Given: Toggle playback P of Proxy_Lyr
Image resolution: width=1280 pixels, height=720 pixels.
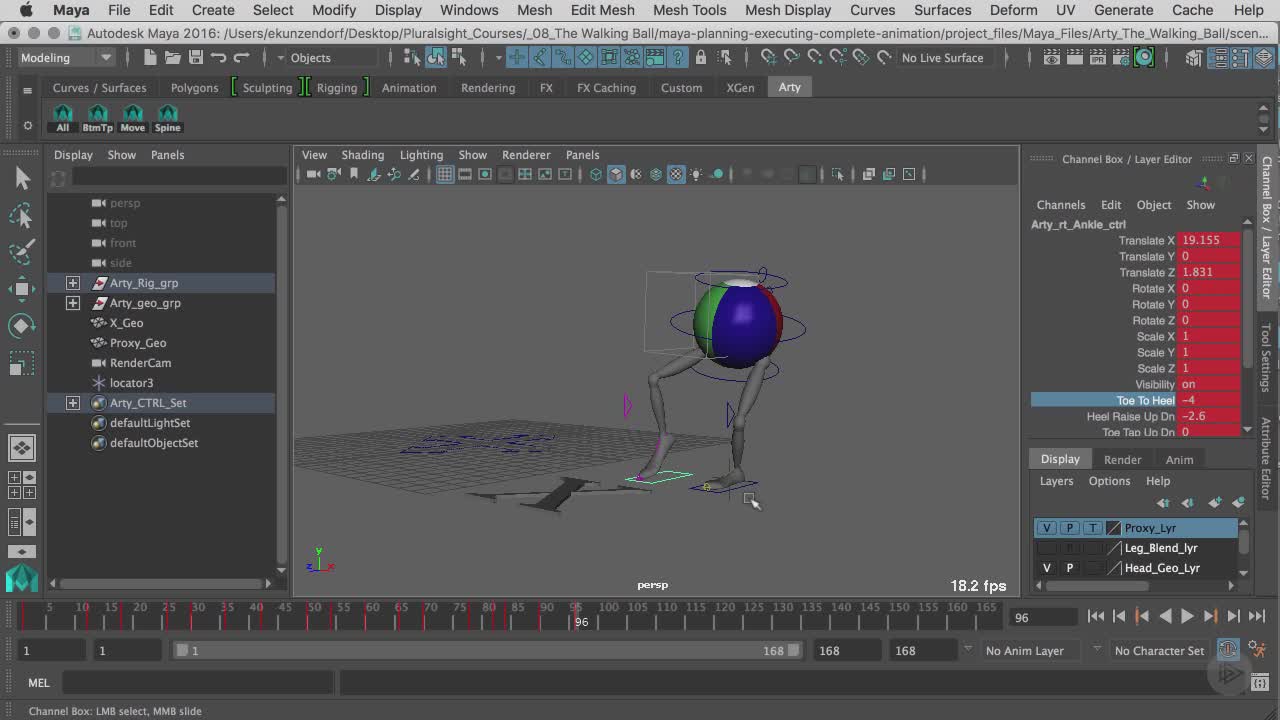Looking at the screenshot, I should tap(1069, 528).
